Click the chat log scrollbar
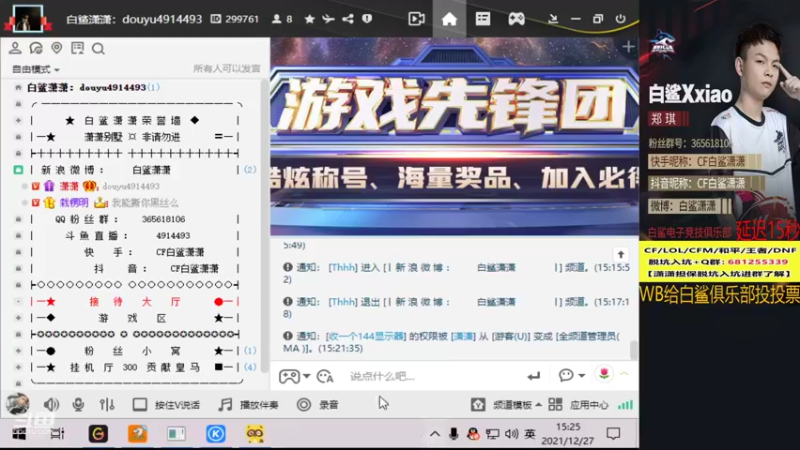This screenshot has width=800, height=450. click(x=634, y=350)
